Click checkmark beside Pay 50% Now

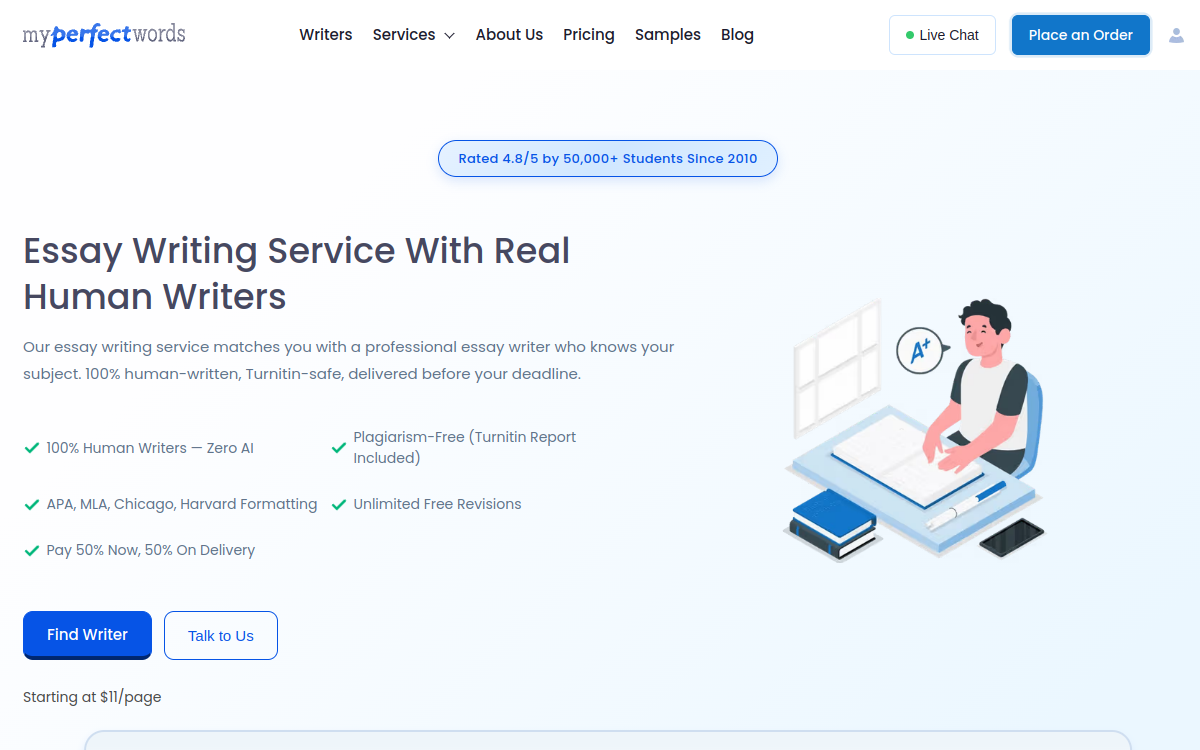click(x=31, y=550)
